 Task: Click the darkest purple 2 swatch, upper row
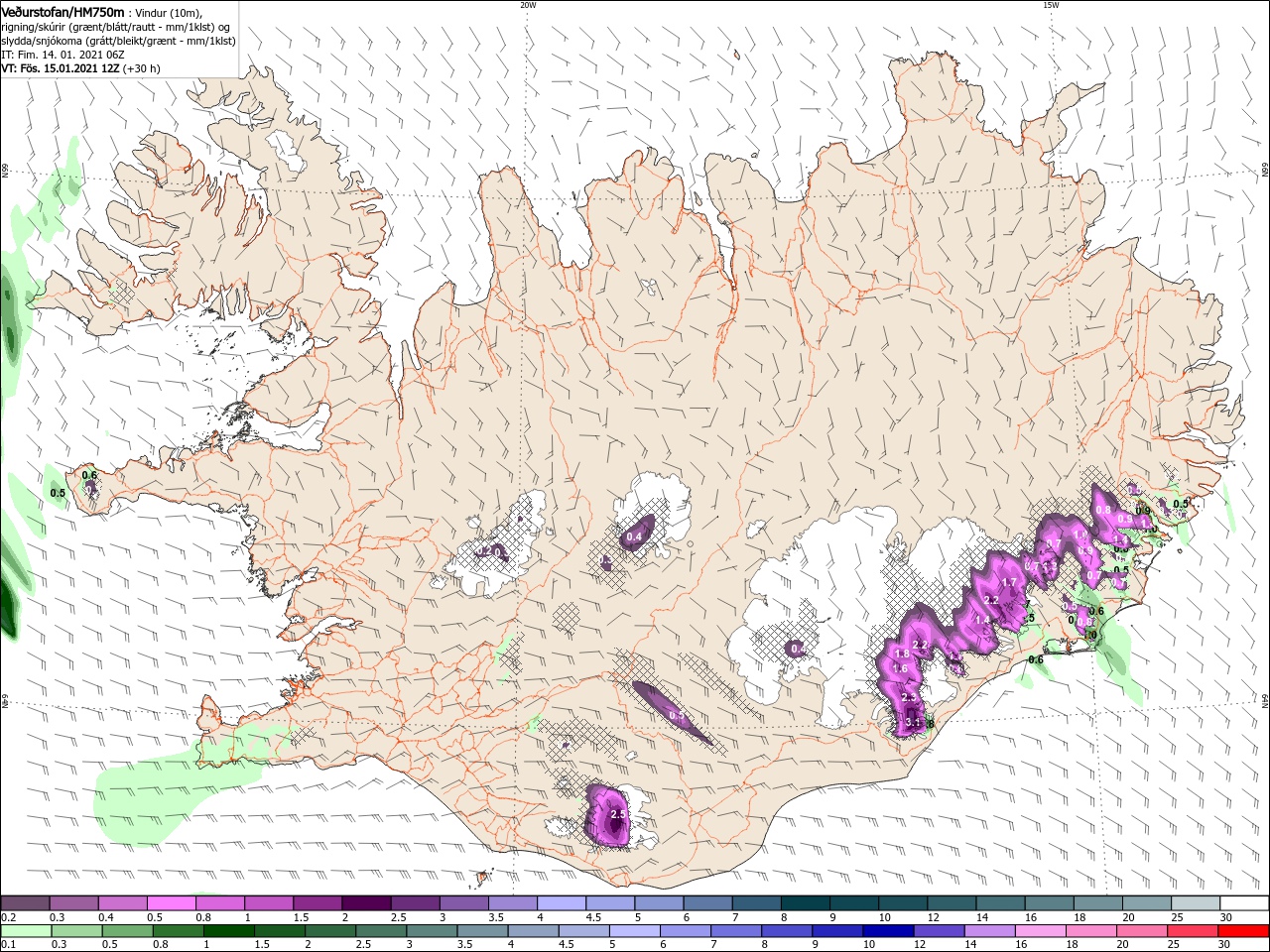pos(366,902)
